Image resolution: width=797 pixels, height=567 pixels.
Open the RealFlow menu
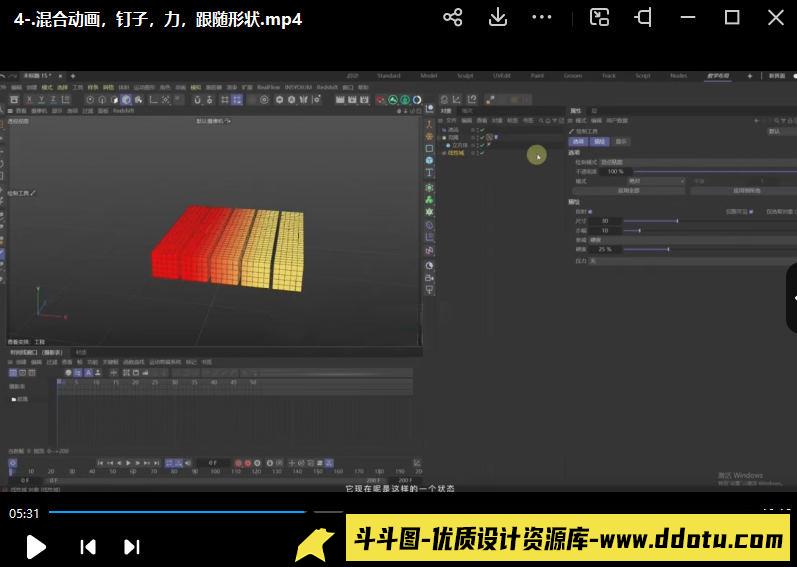click(x=268, y=87)
